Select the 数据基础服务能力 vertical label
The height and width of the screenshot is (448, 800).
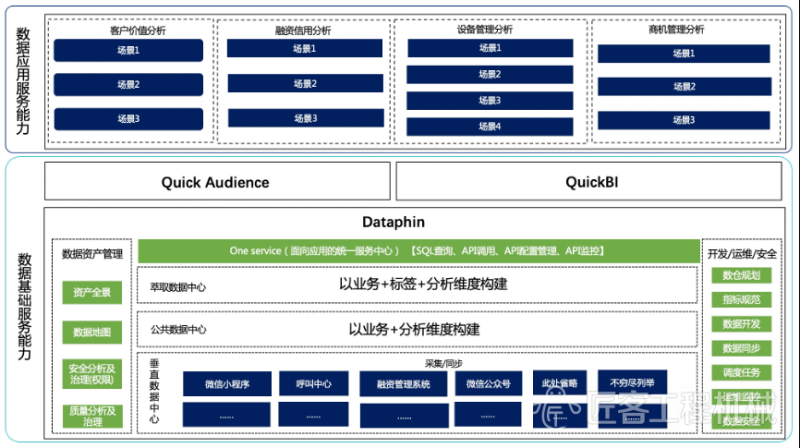(x=24, y=306)
